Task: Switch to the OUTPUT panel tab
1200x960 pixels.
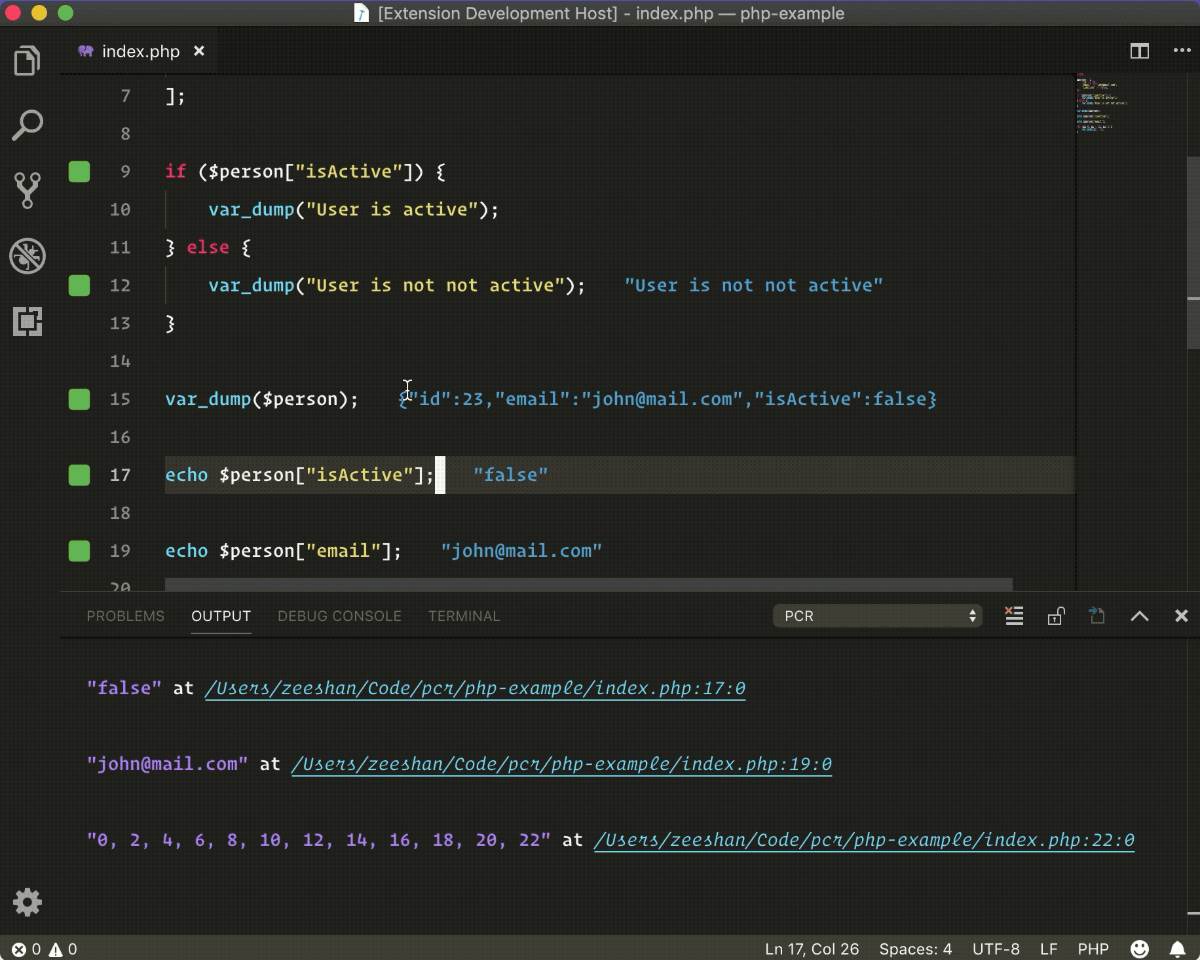Action: point(221,616)
